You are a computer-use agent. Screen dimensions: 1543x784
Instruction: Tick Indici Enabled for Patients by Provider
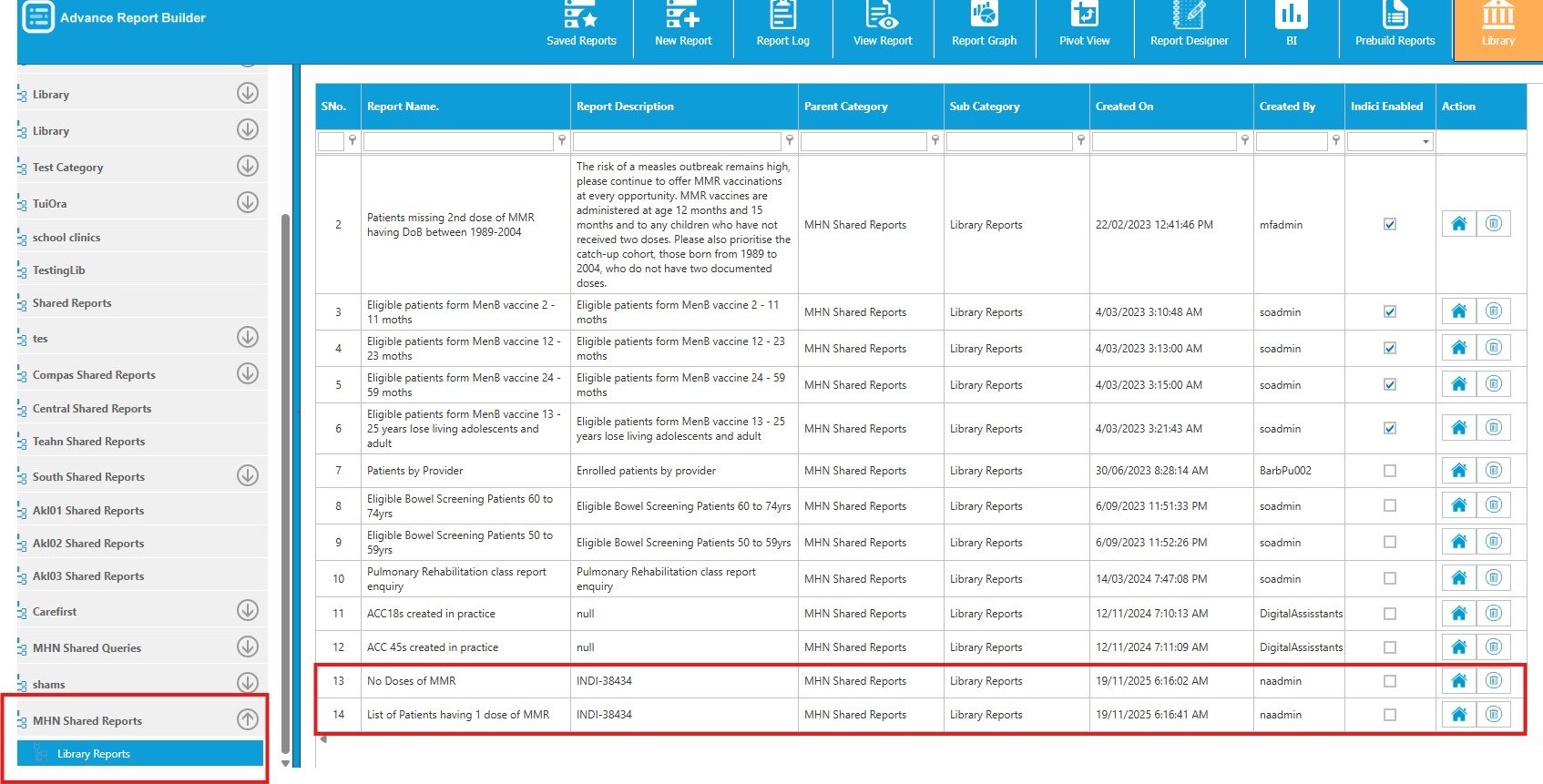tap(1389, 471)
